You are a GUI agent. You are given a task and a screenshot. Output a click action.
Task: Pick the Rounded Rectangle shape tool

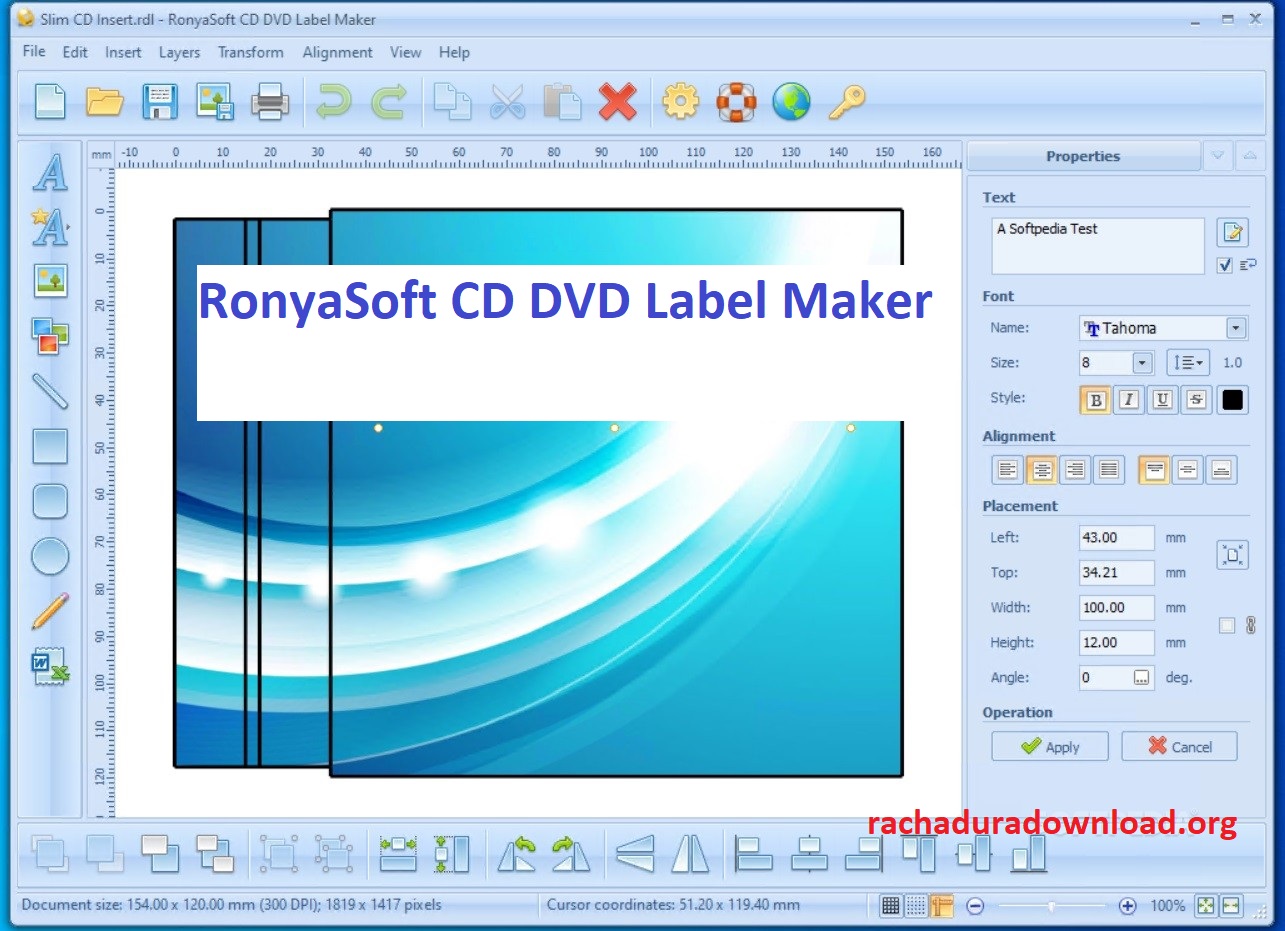coord(50,501)
